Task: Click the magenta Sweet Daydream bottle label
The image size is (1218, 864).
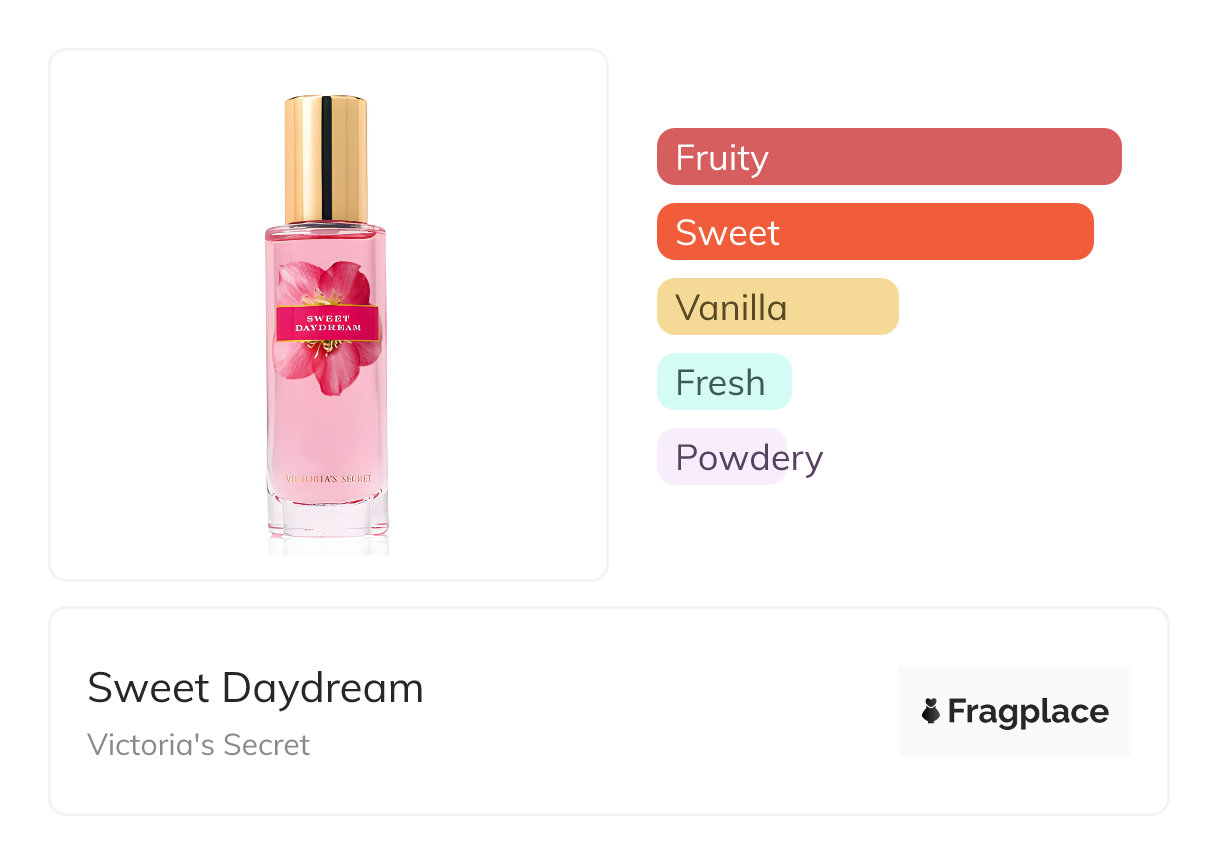Action: point(328,324)
